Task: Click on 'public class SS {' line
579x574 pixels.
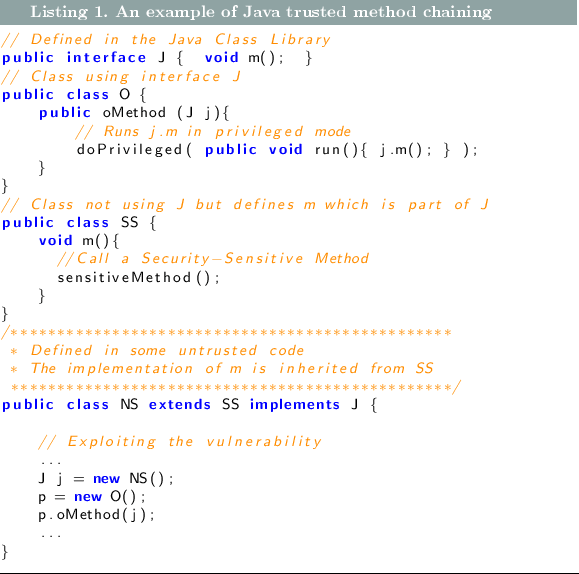Action: coord(79,223)
